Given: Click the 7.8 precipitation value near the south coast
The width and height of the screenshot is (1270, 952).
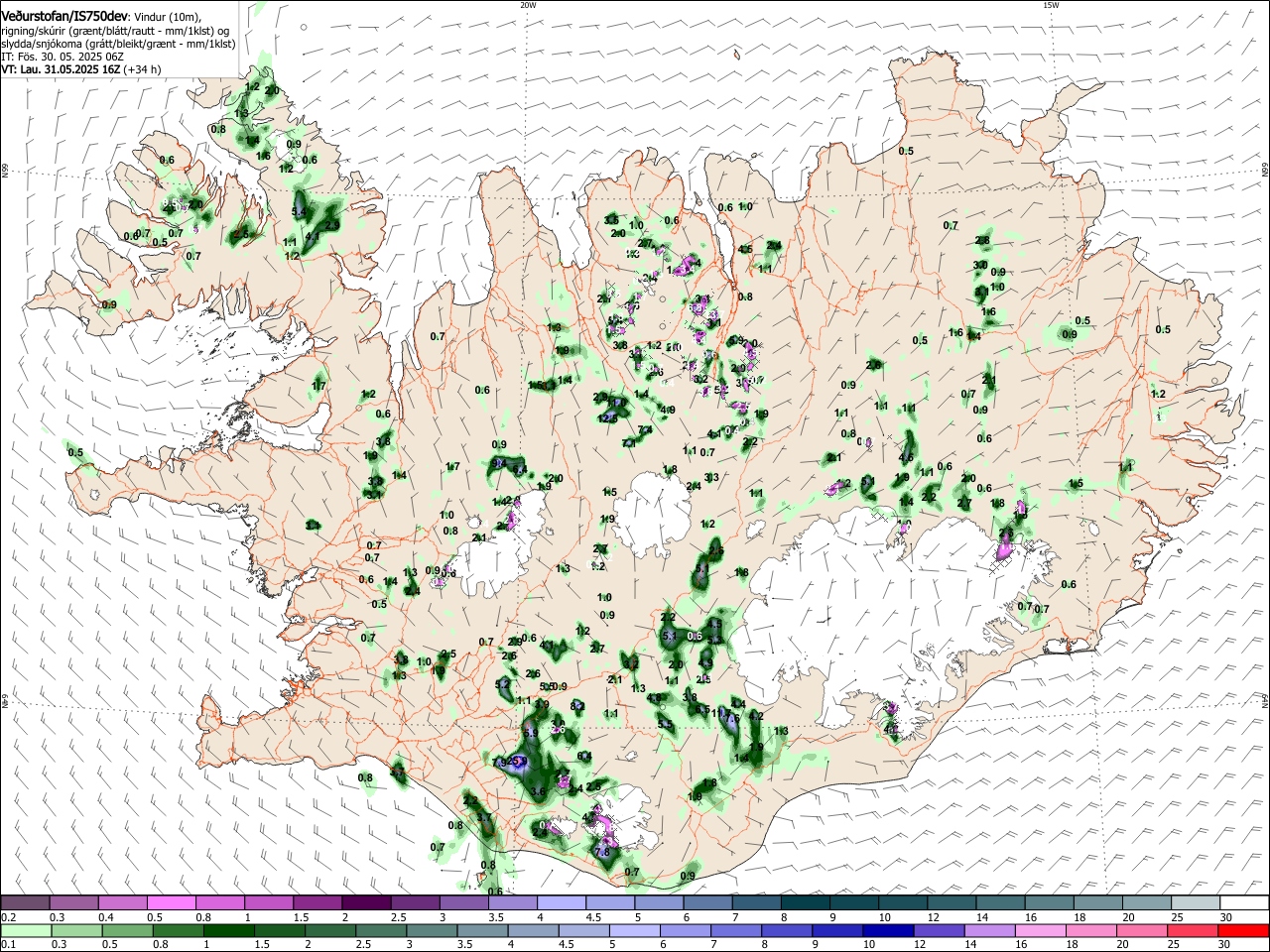Looking at the screenshot, I should coord(602,852).
